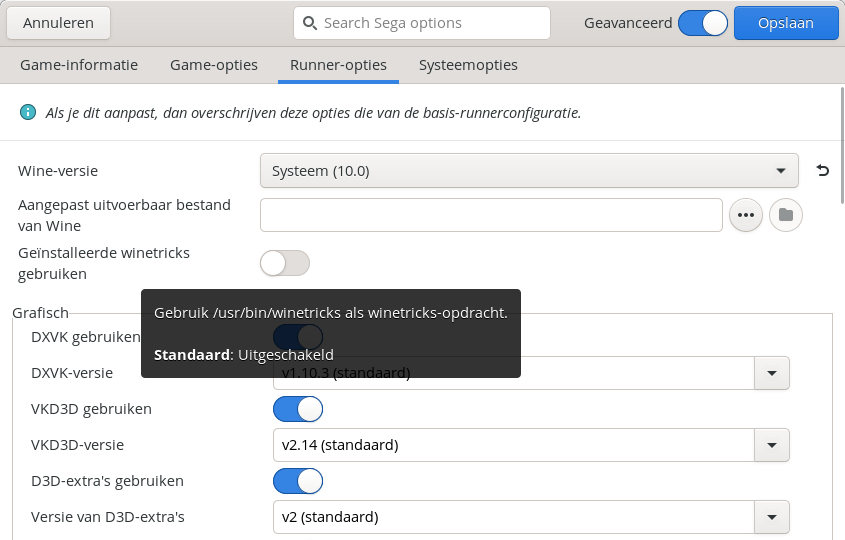Focus the Search Sega options field
Viewport: 845px width, 540px height.
[x=422, y=23]
